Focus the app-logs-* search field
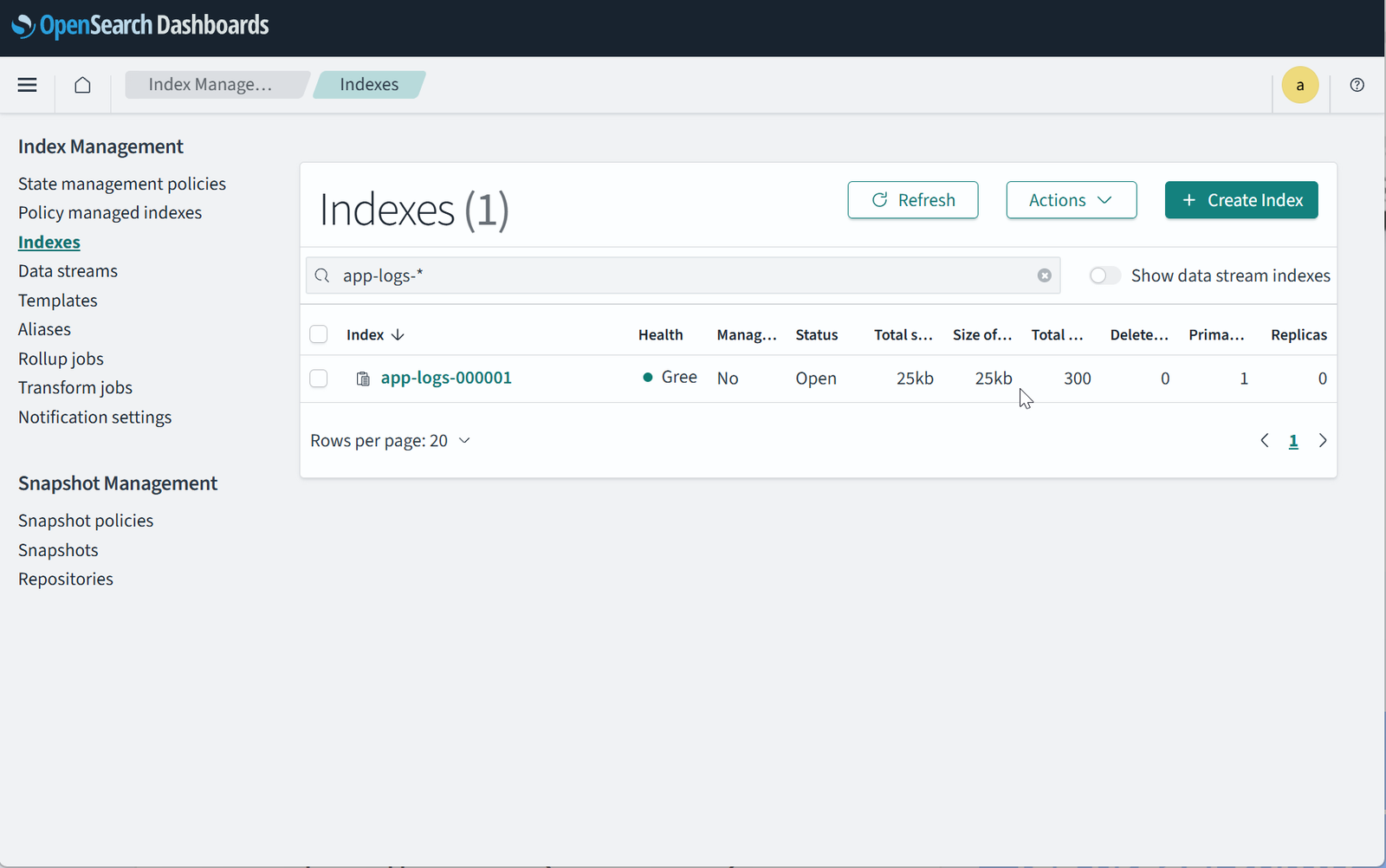 683,275
